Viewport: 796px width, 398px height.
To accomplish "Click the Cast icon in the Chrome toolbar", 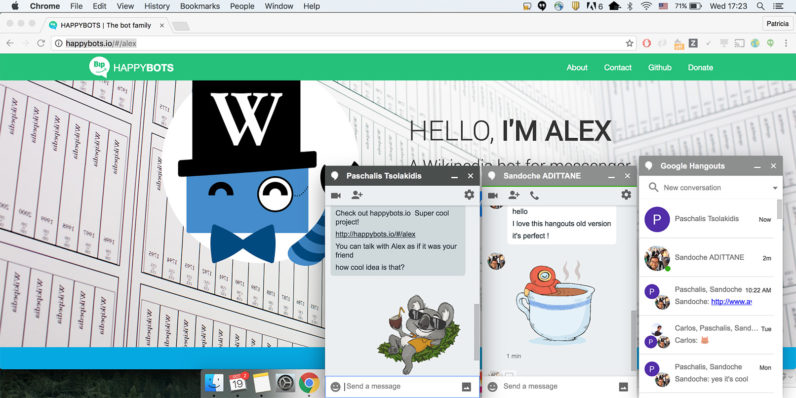I will (739, 43).
